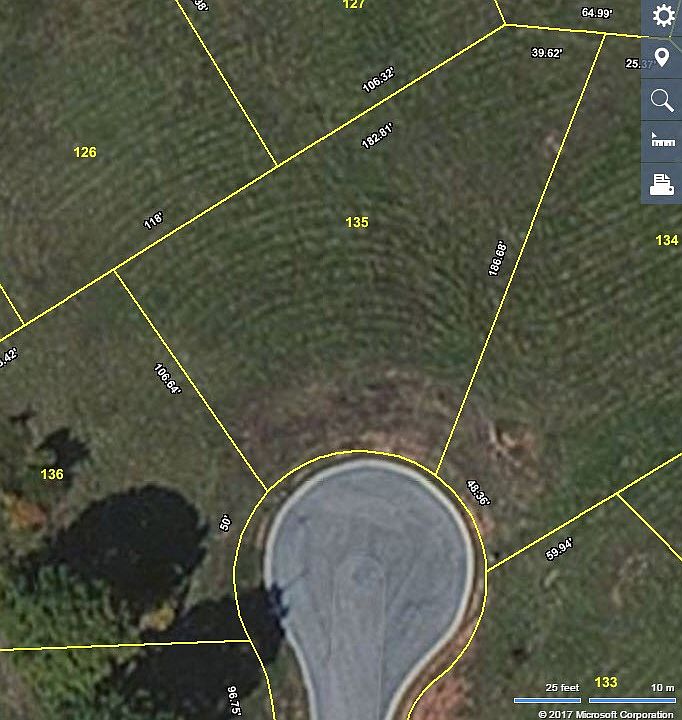Select parcel label 136

[52, 474]
